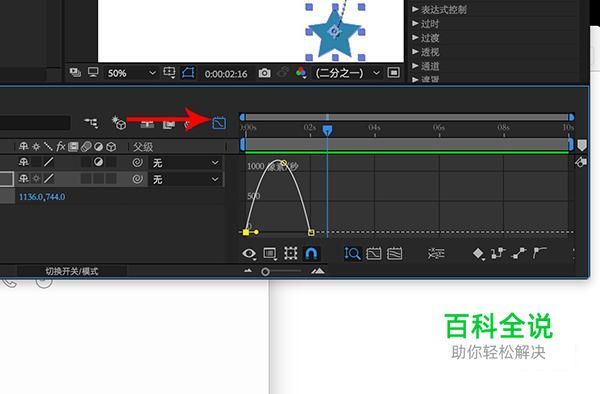Click Fit selection to view icon
The height and width of the screenshot is (394, 600).
(x=373, y=253)
